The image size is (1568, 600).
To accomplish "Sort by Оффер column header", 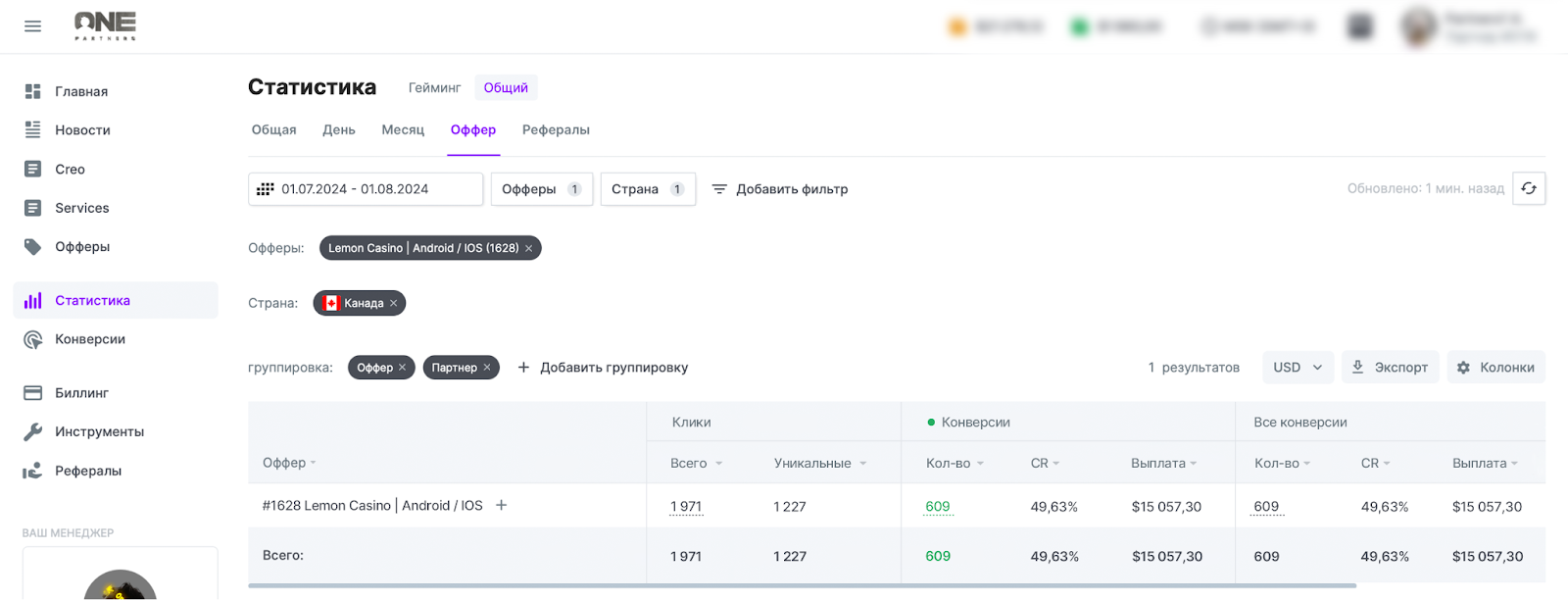I will (289, 463).
